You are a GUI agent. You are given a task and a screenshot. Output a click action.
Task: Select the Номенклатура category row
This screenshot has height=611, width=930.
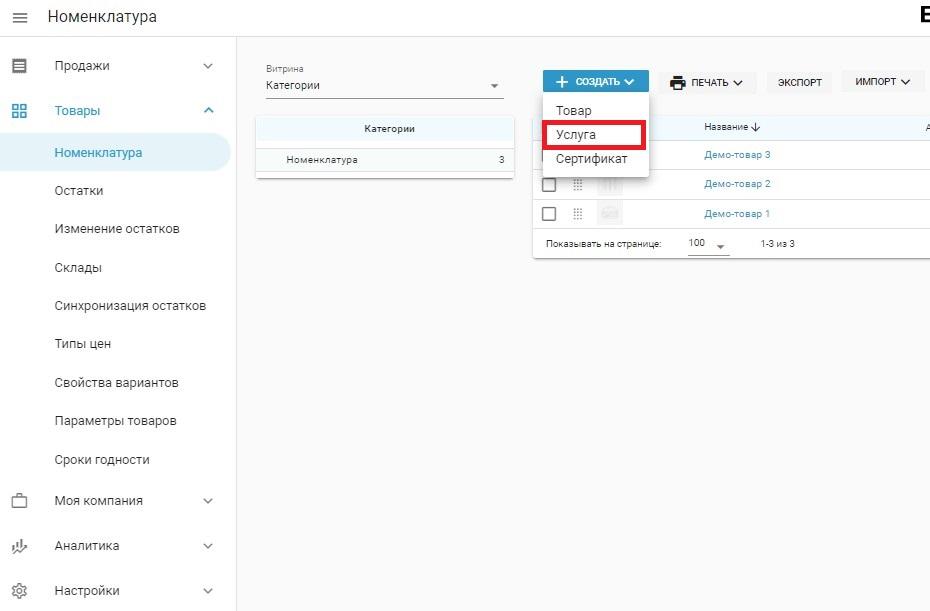(385, 160)
